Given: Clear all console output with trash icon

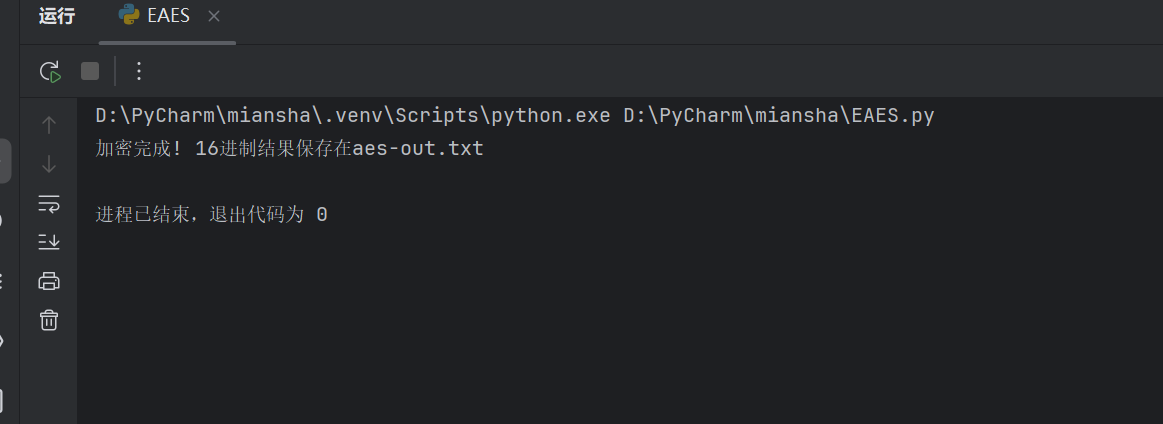Looking at the screenshot, I should 49,320.
